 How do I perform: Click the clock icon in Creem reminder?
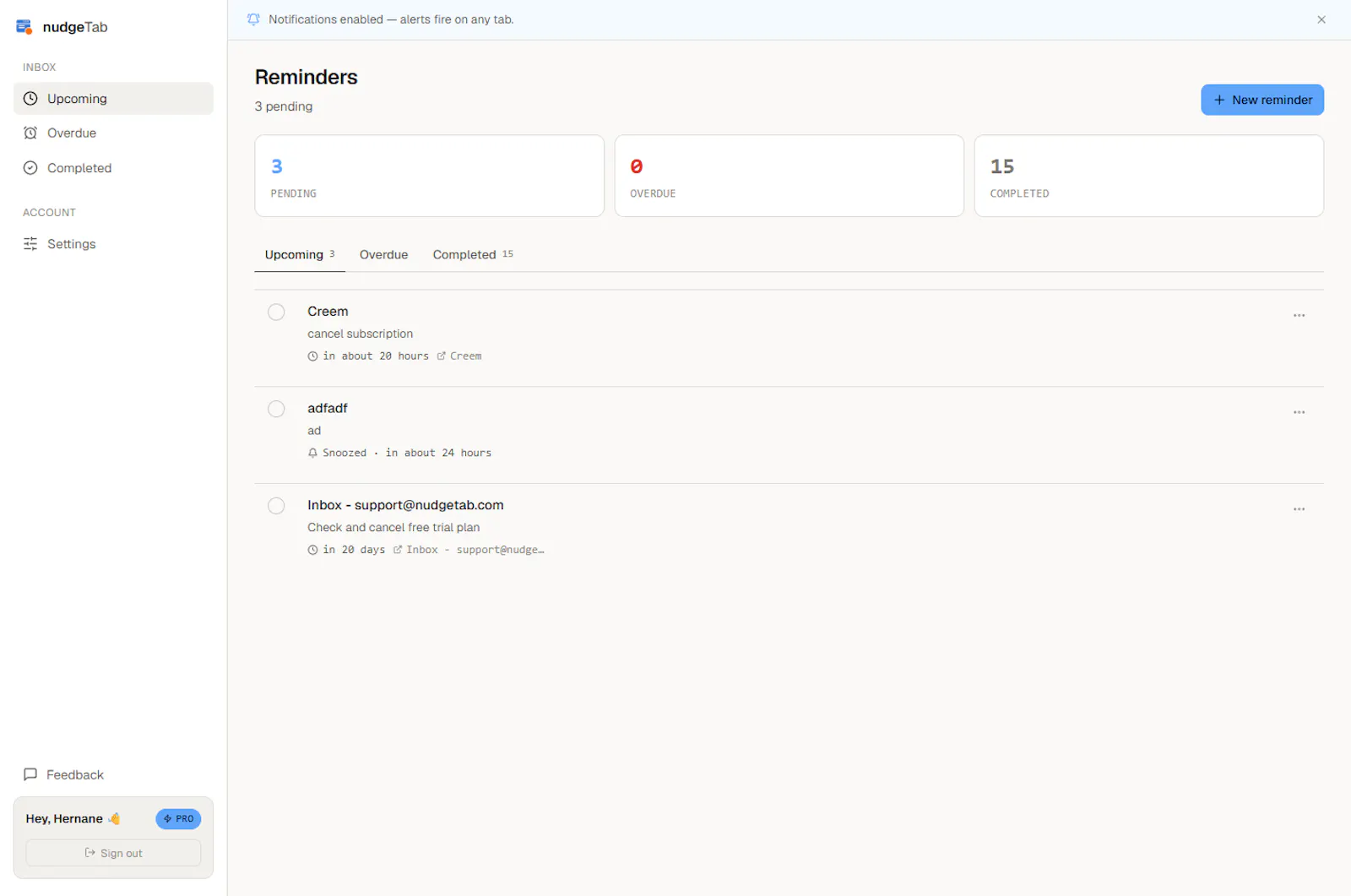312,356
